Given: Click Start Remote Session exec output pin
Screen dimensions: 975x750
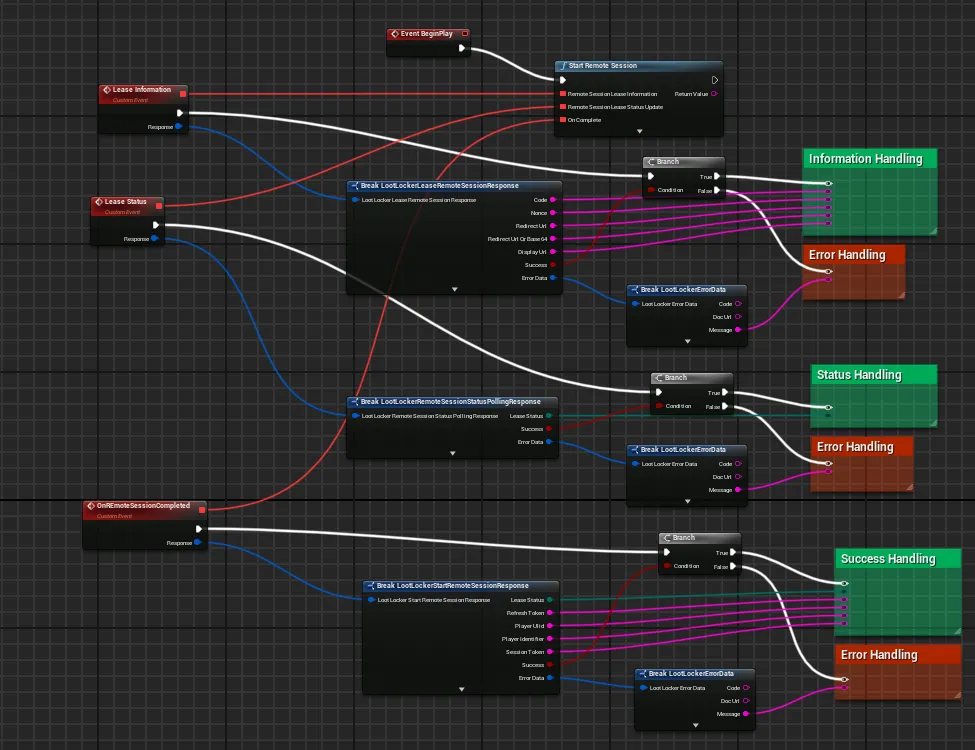Looking at the screenshot, I should point(714,80).
